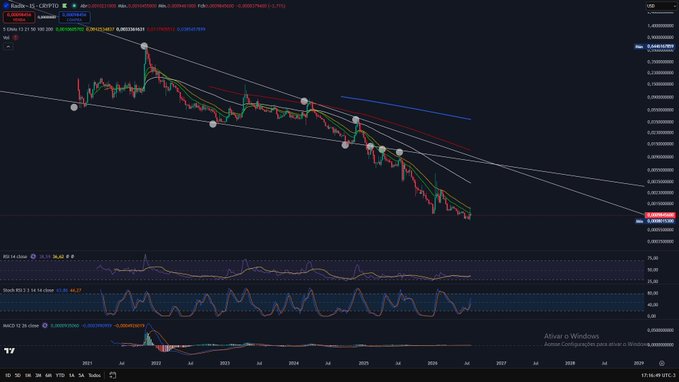This screenshot has width=679, height=382.
Task: Select the 6M time range
Action: coord(48,375)
